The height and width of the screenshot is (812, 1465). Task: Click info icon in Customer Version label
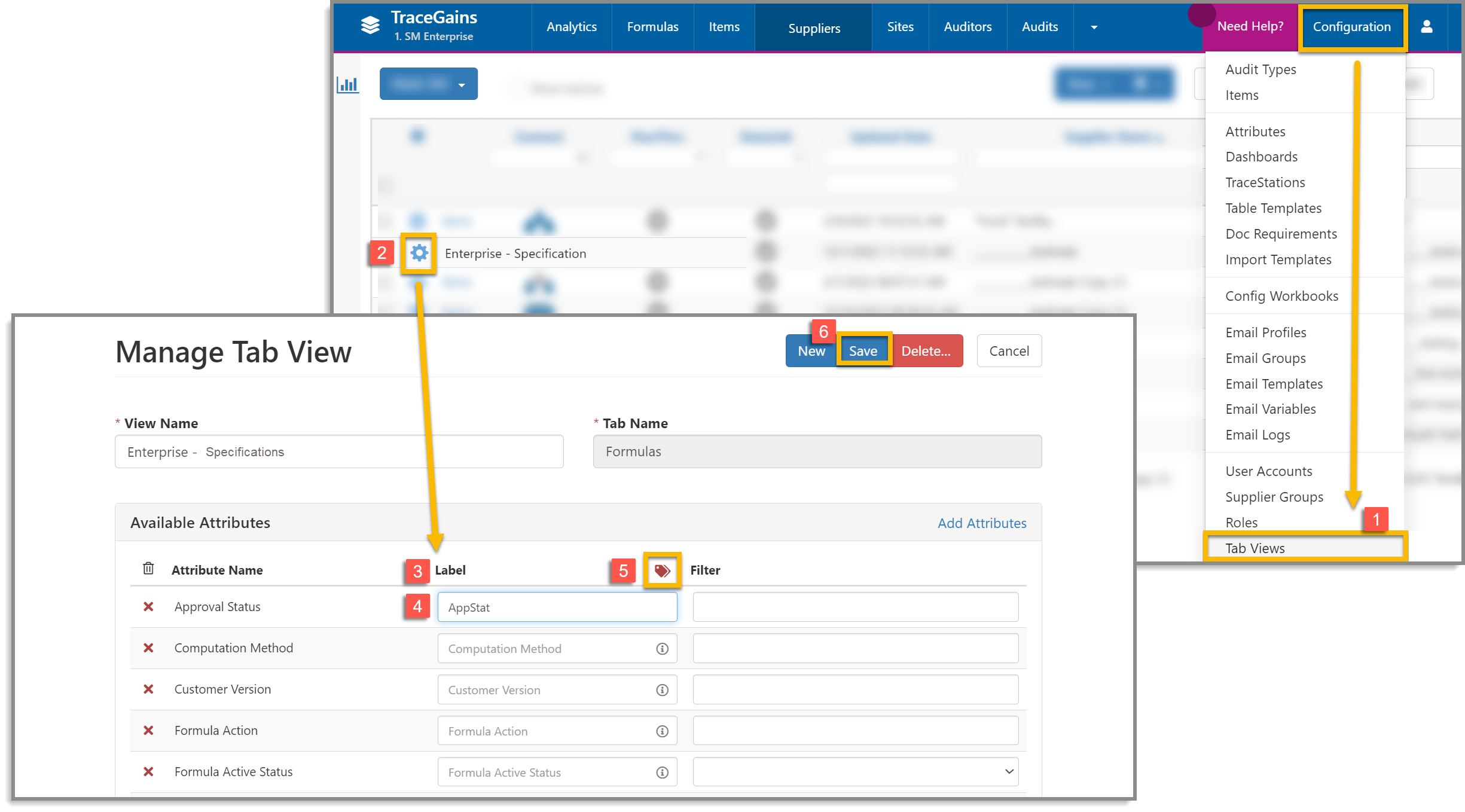click(x=662, y=690)
